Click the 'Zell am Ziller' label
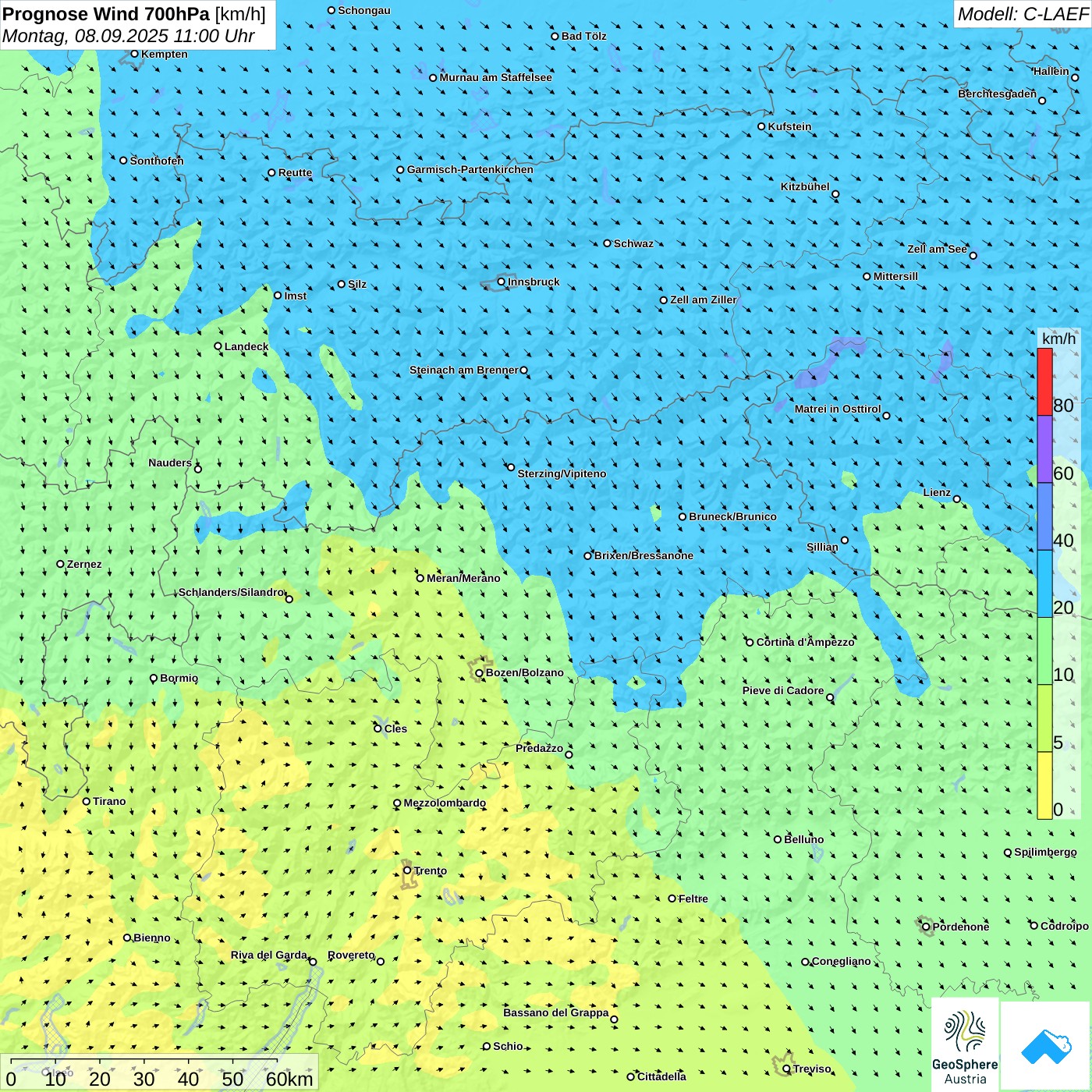1092x1092 pixels. (704, 300)
